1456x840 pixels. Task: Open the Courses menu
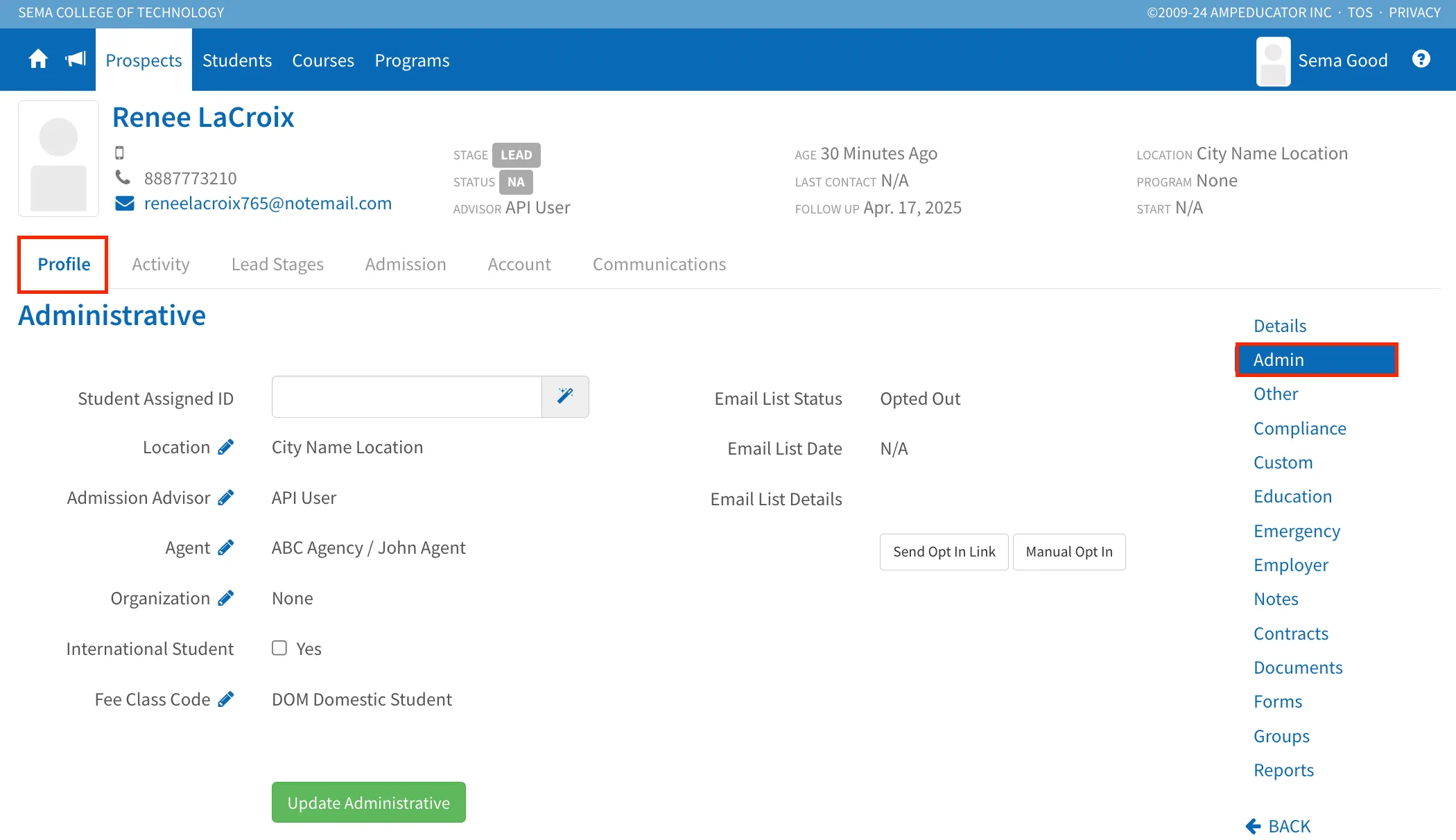pos(323,60)
